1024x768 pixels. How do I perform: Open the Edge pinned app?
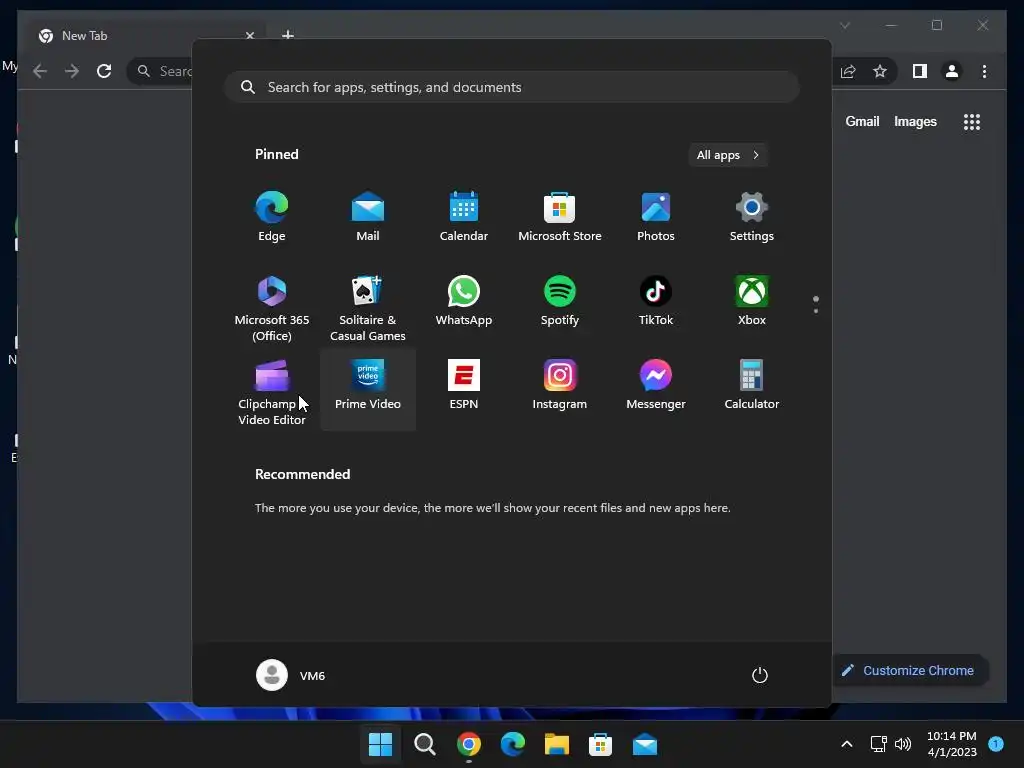tap(272, 217)
